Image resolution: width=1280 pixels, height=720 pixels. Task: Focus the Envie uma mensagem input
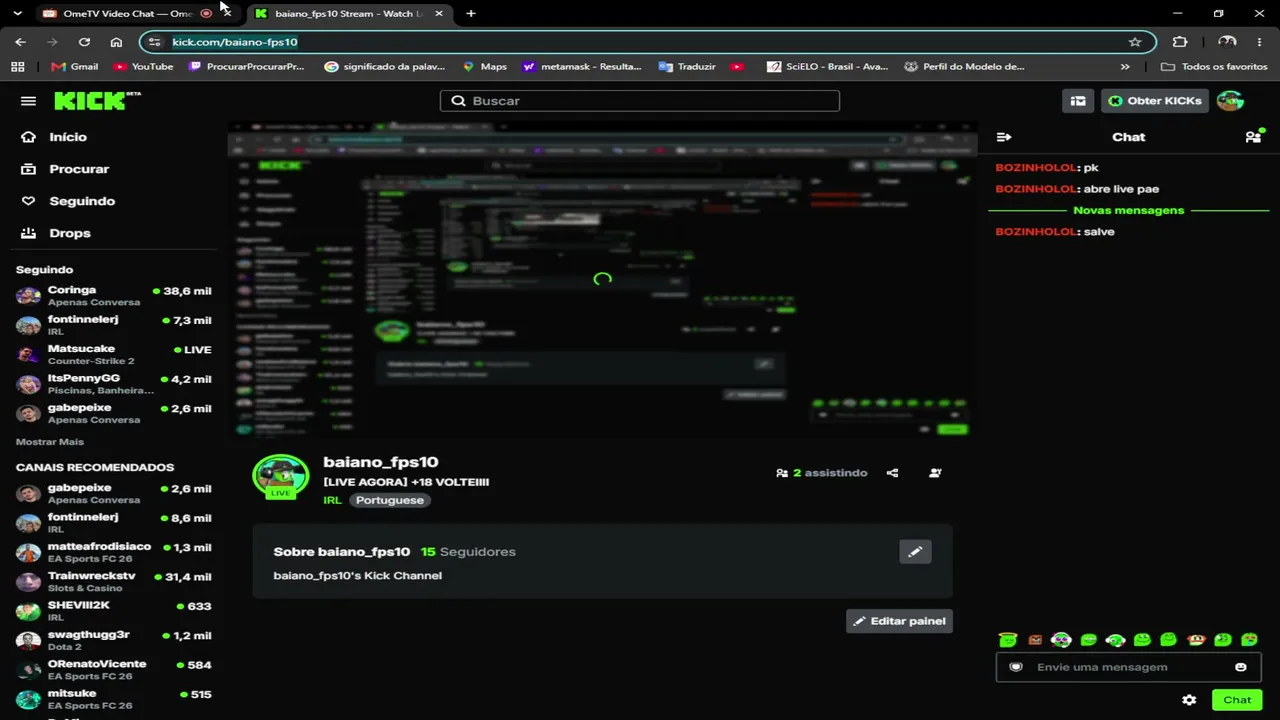(x=1128, y=667)
